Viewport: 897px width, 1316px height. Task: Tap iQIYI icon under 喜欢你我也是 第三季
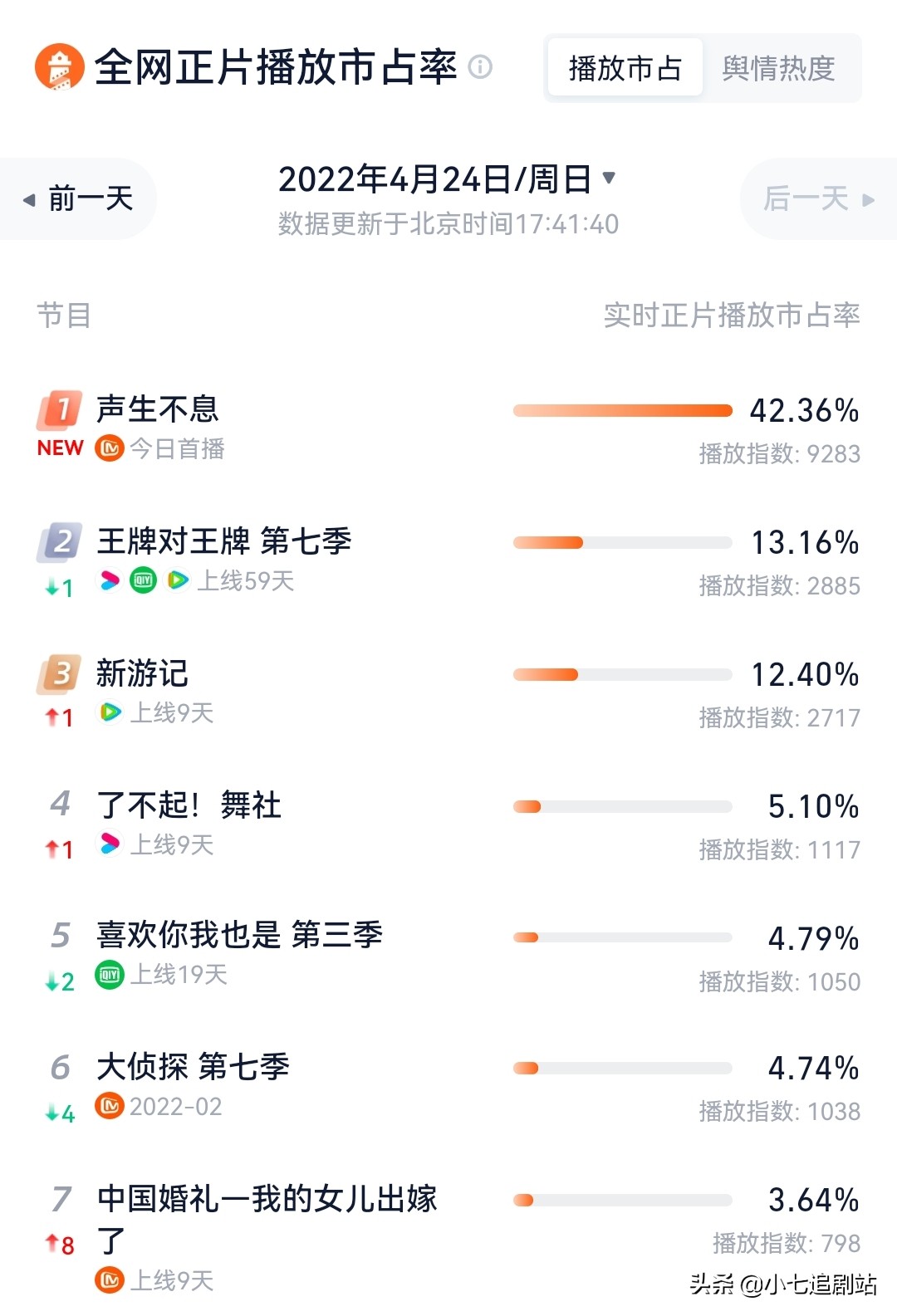pos(110,974)
